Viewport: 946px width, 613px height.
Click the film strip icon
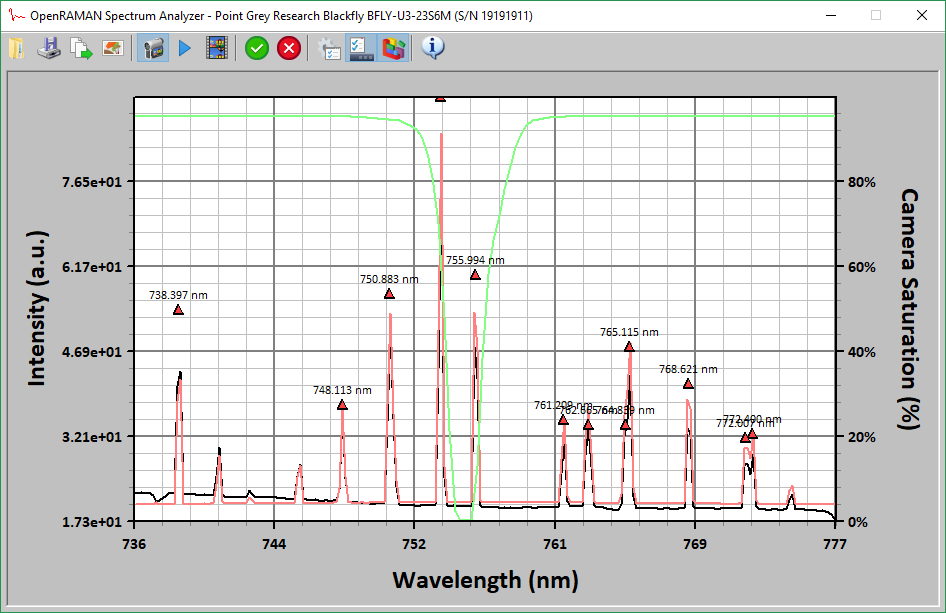pyautogui.click(x=216, y=48)
